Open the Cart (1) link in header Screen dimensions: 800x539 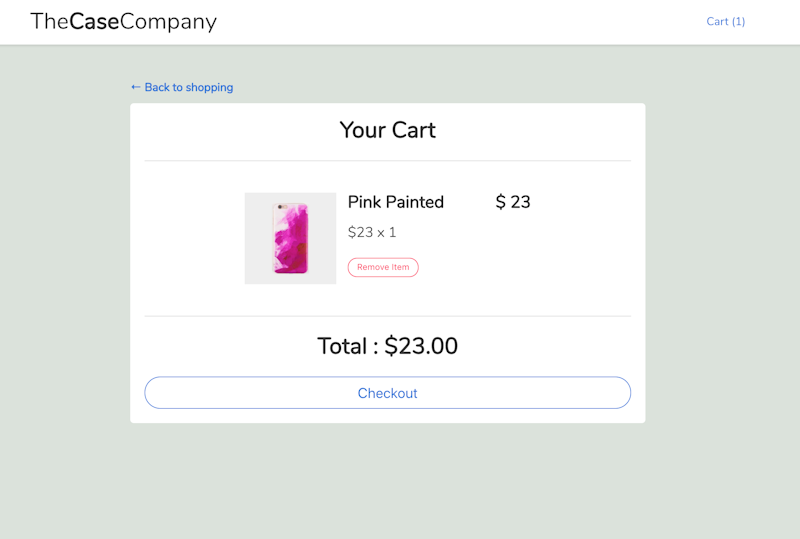click(726, 21)
